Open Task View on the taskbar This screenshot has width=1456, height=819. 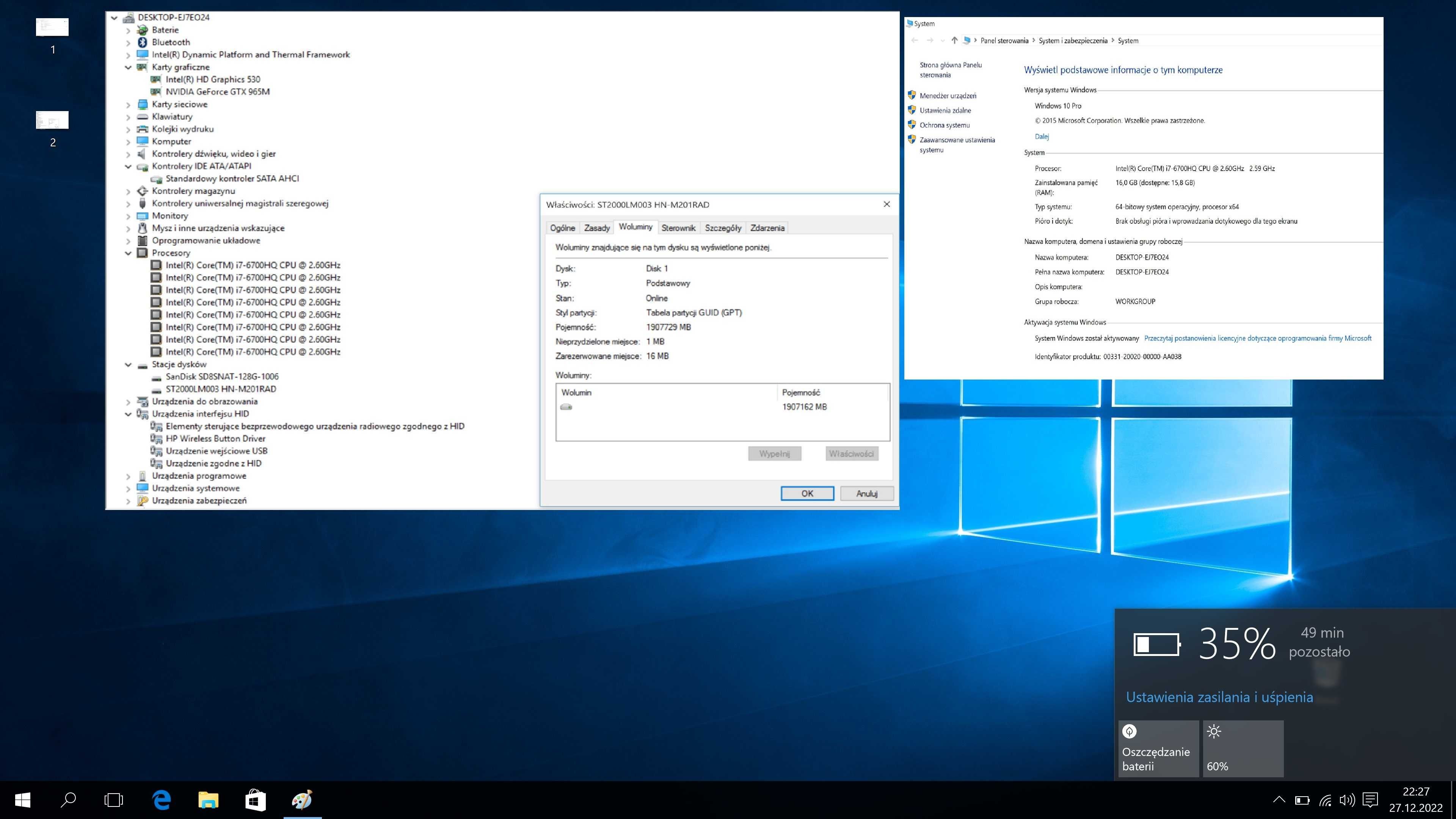point(114,800)
